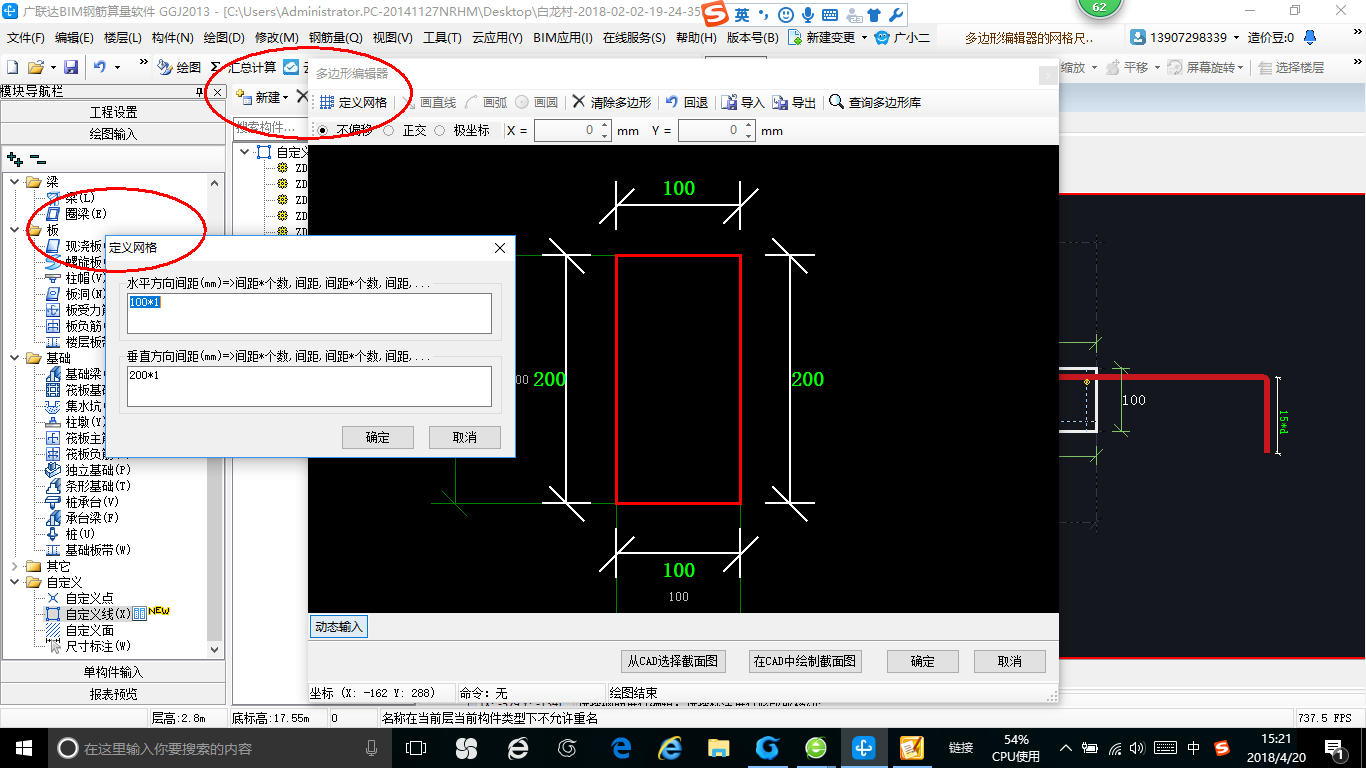Click the expand-all plus icon in navigation panel
The height and width of the screenshot is (768, 1366).
tap(14, 159)
